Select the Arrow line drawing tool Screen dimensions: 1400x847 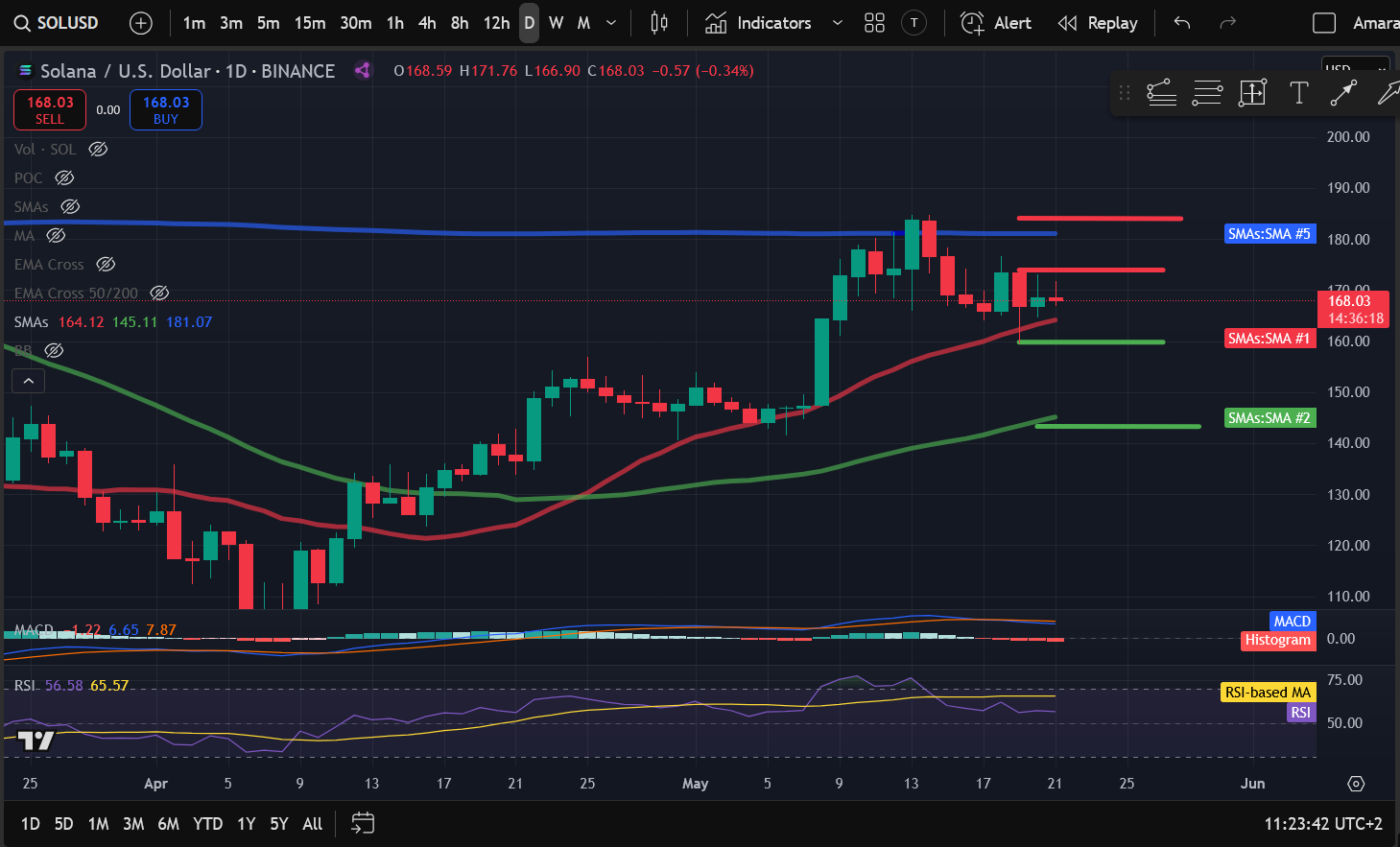pyautogui.click(x=1343, y=93)
